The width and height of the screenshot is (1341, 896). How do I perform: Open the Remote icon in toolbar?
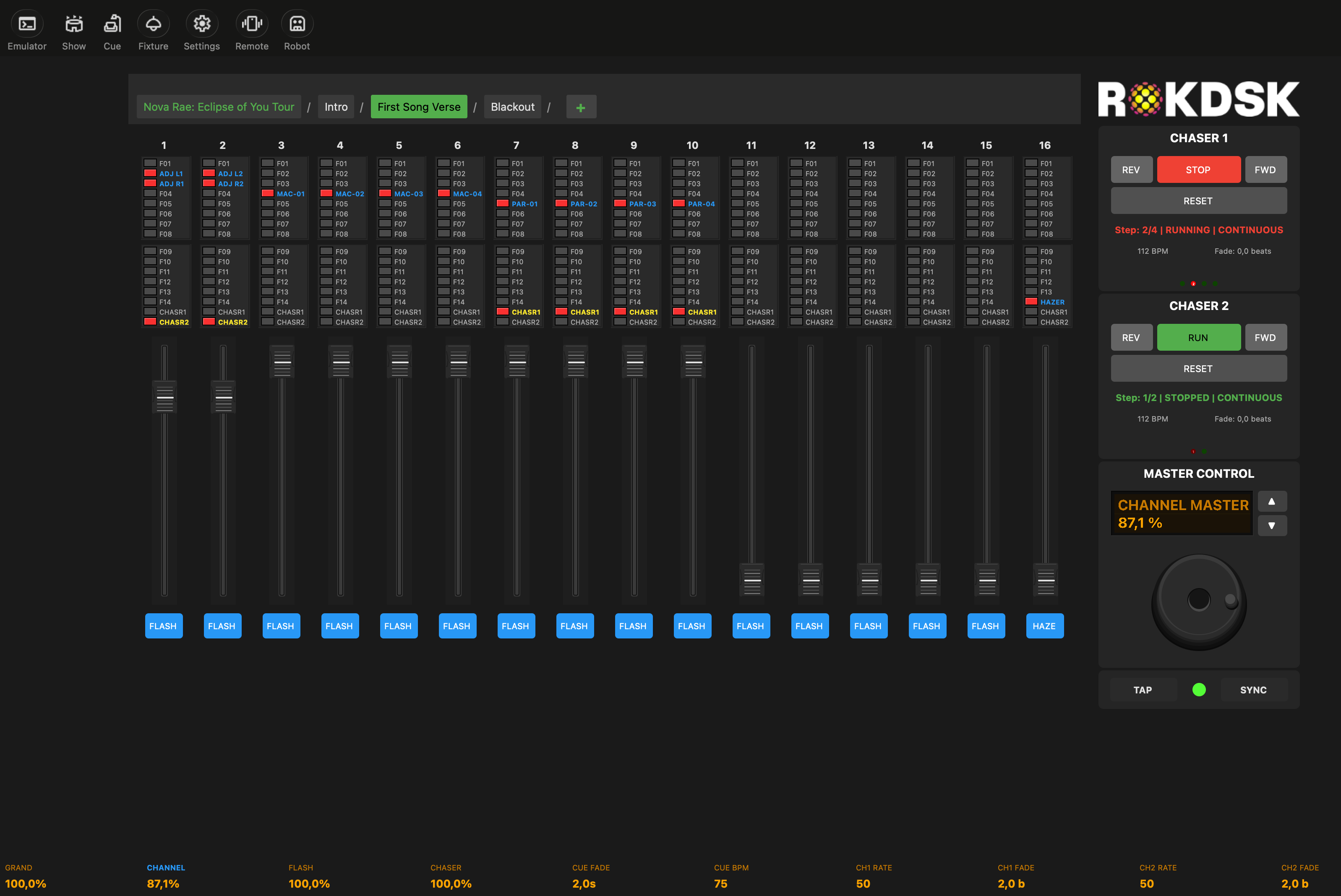point(251,24)
